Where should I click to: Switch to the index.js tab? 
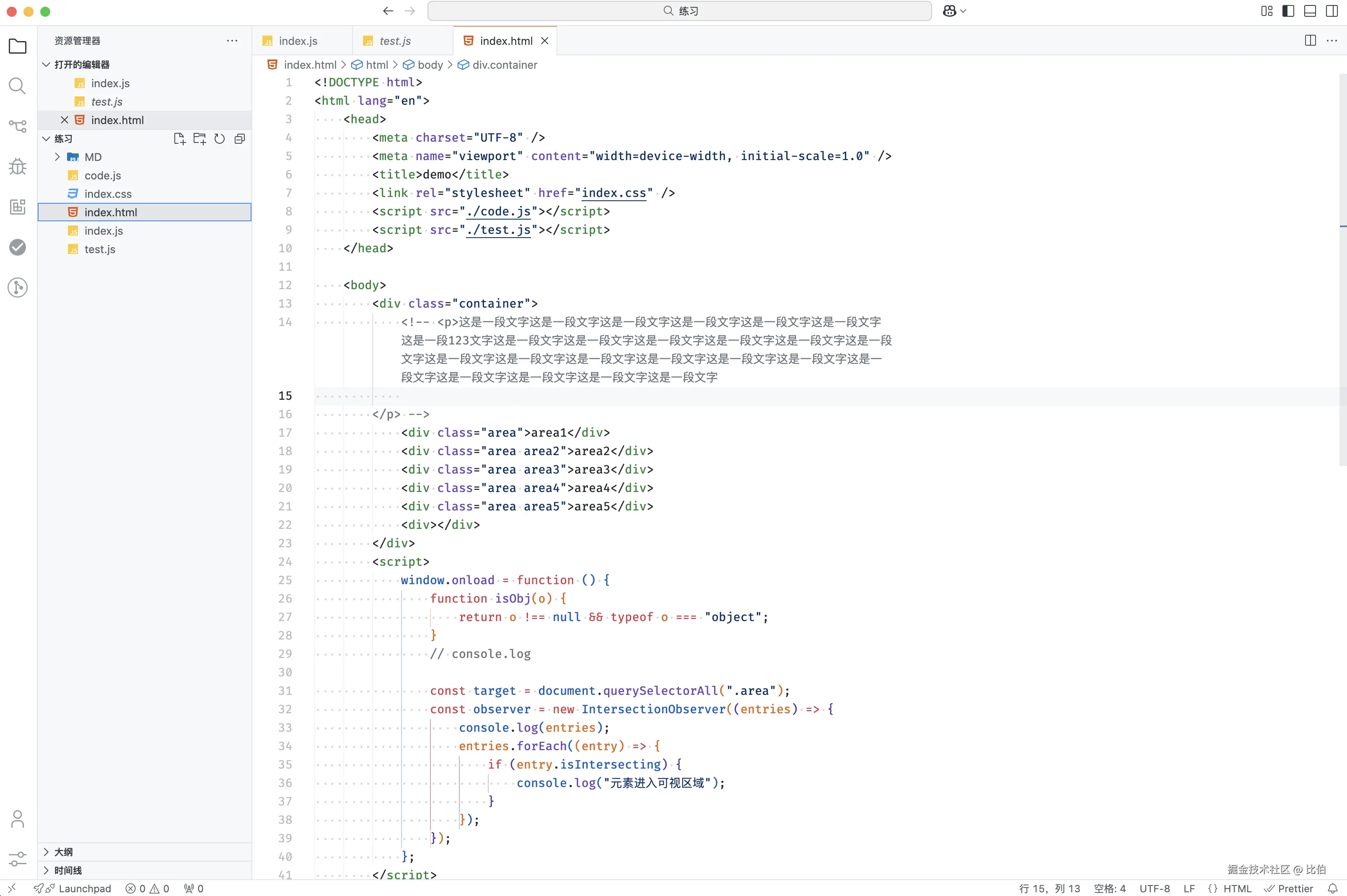coord(302,41)
